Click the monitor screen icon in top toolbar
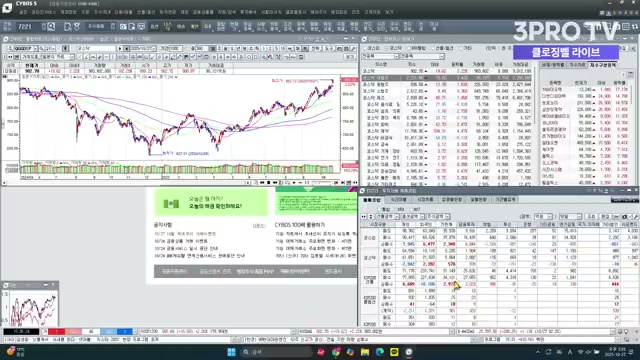This screenshot has width=640, height=360. 141,27
